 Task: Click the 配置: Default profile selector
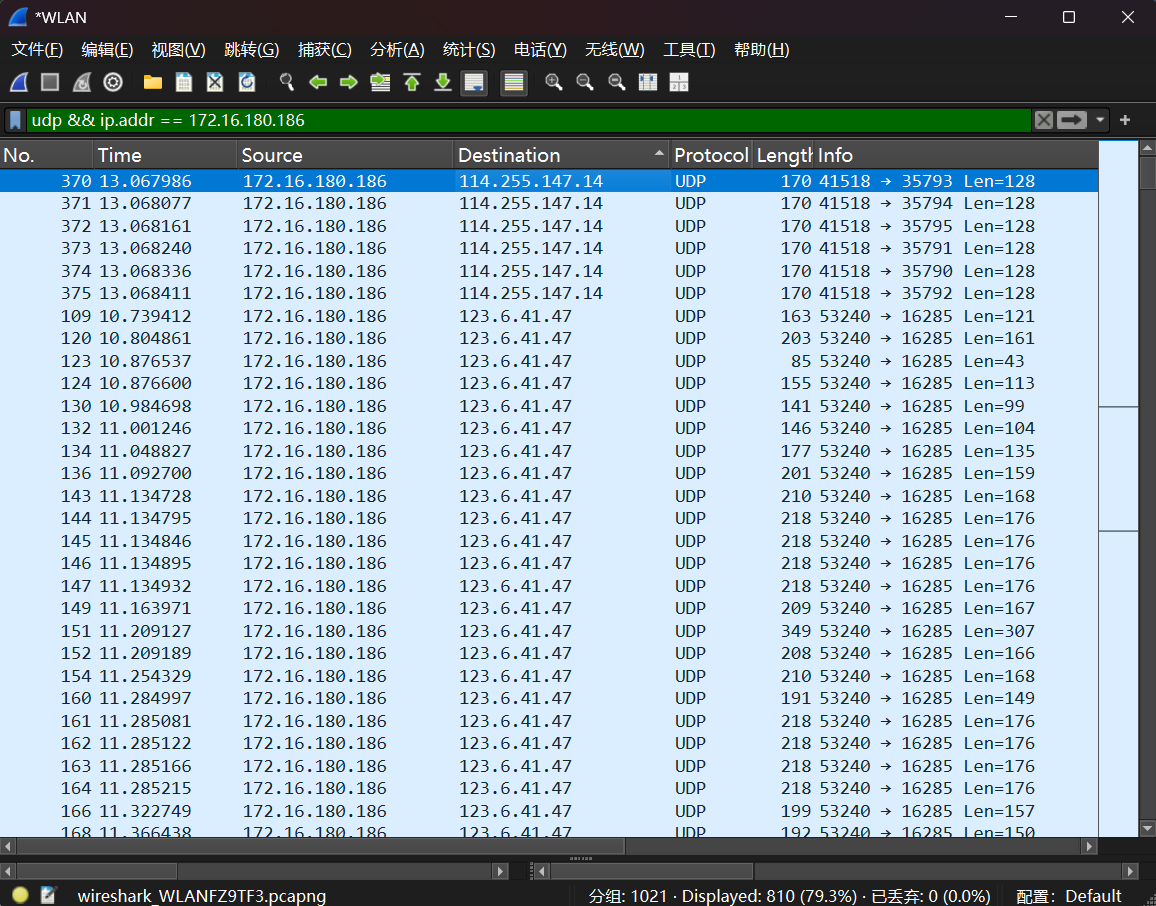[1069, 896]
